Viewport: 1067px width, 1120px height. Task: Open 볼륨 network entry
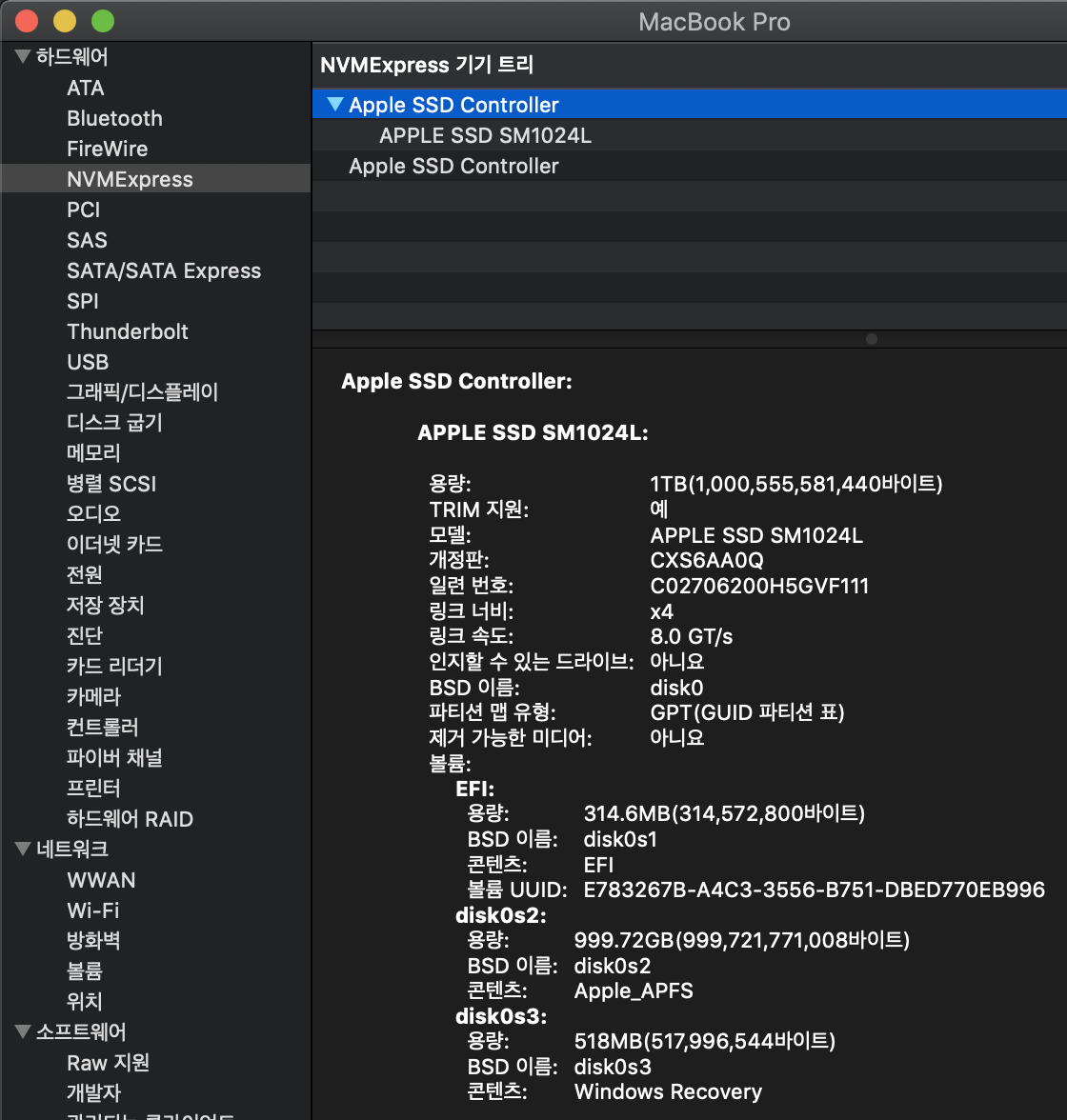click(x=85, y=971)
